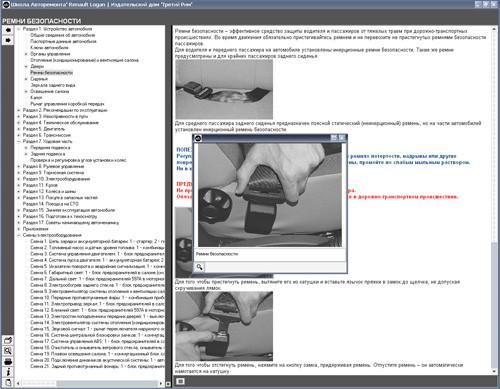Expand the Органы управления subsection
The image size is (500, 389).
point(26,54)
